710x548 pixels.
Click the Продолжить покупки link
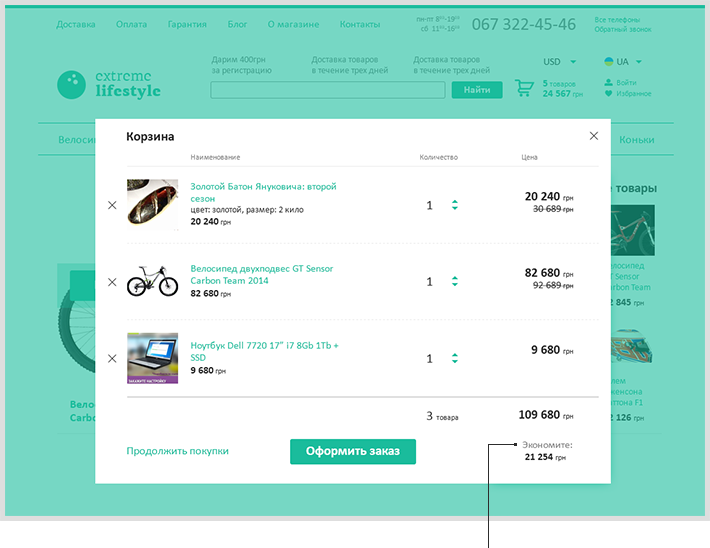pyautogui.click(x=177, y=451)
